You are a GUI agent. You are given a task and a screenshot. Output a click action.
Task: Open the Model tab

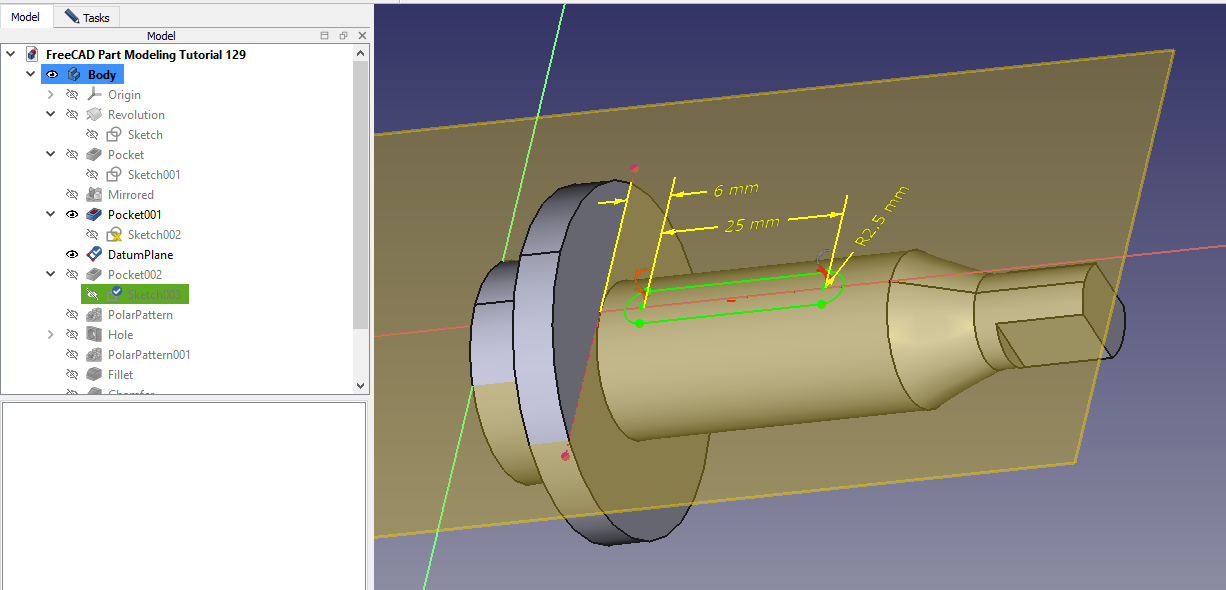[x=25, y=17]
